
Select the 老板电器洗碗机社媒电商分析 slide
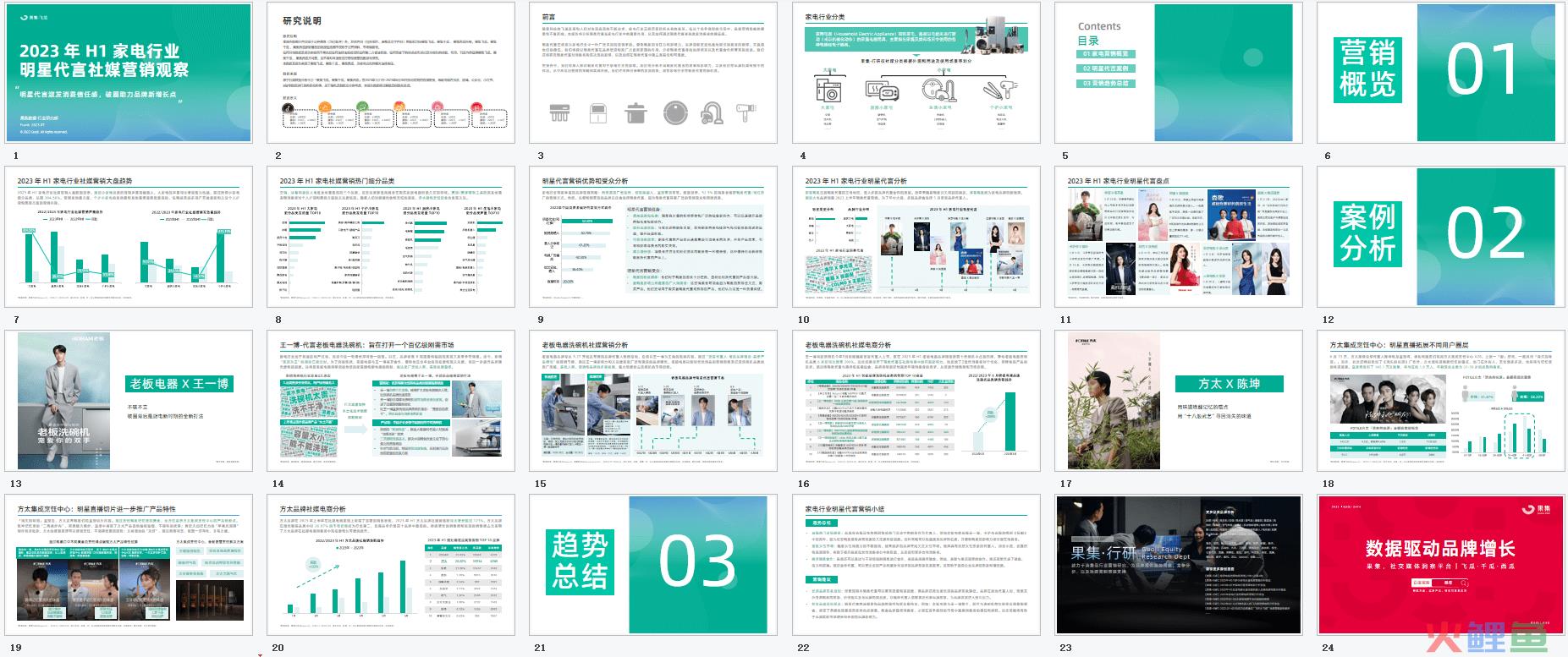point(916,401)
